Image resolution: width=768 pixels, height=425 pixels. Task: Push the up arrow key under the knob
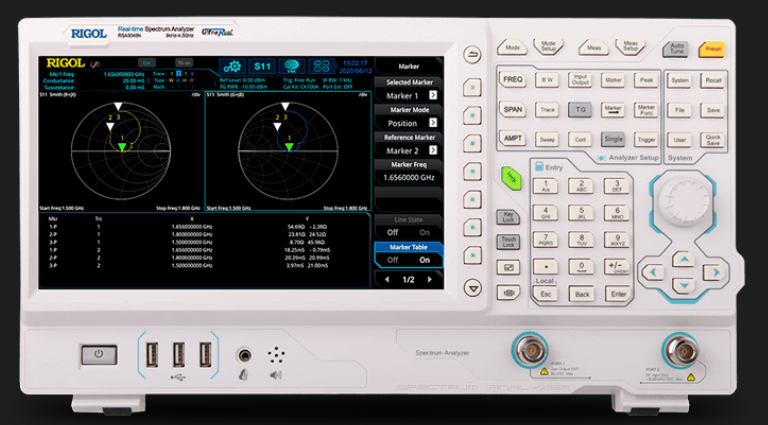(x=684, y=259)
